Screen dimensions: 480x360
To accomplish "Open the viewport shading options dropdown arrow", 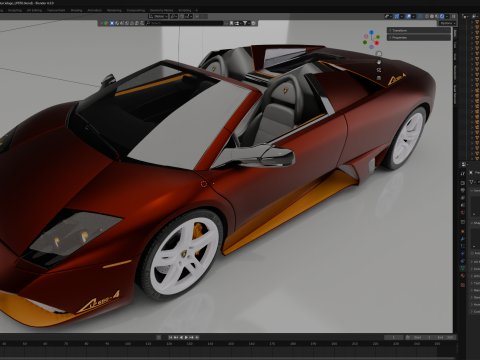I will 447,16.
